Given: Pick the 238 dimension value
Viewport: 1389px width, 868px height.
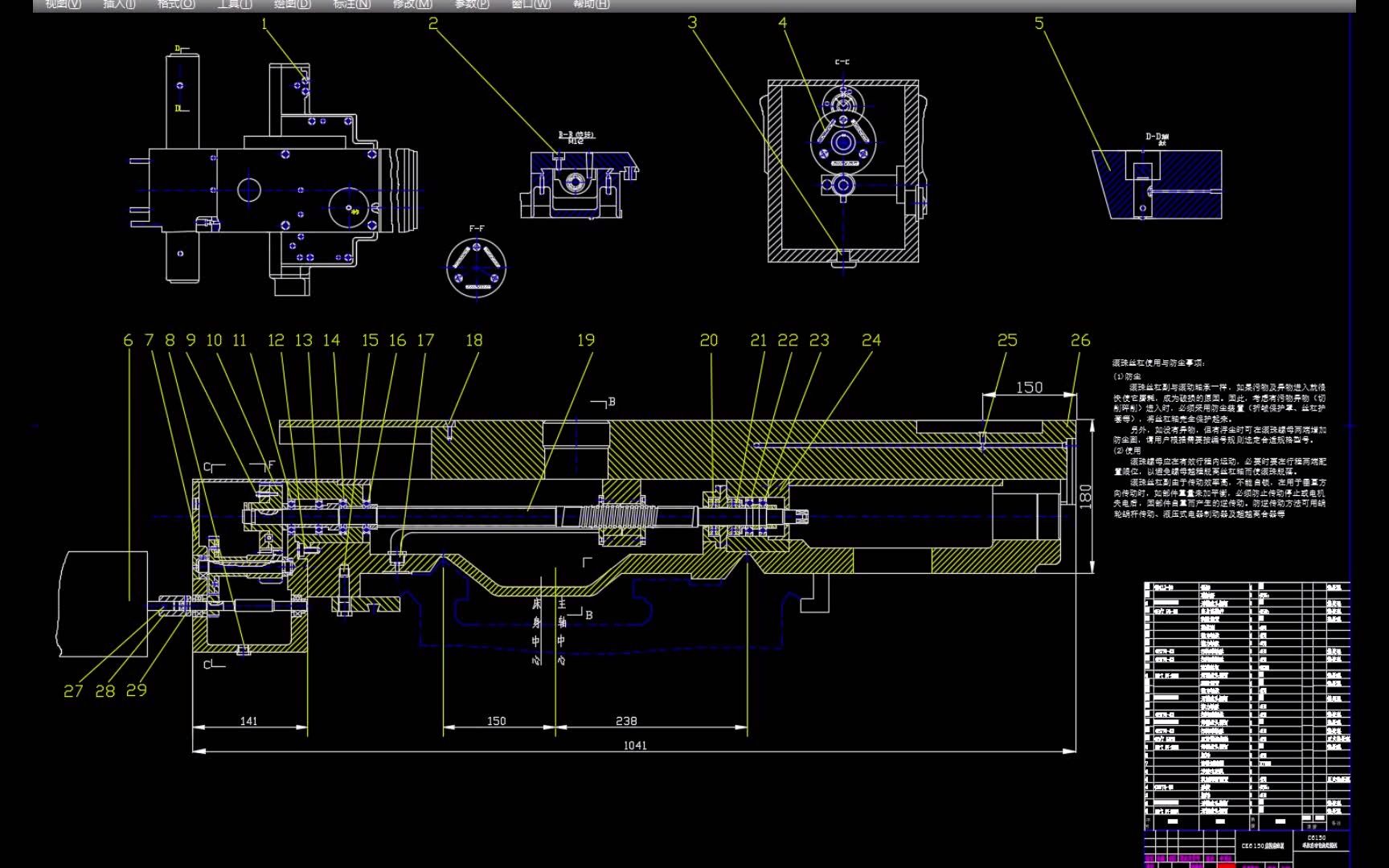Looking at the screenshot, I should point(626,722).
